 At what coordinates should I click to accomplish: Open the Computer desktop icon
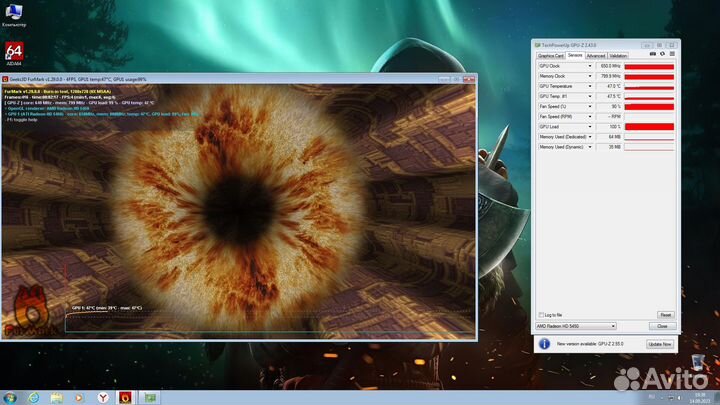(x=14, y=15)
